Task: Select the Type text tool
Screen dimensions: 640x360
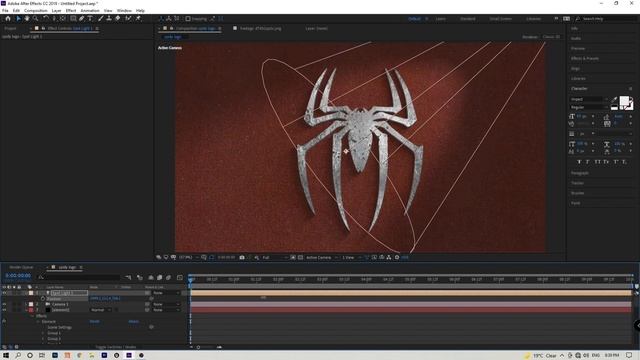Action: 90,18
